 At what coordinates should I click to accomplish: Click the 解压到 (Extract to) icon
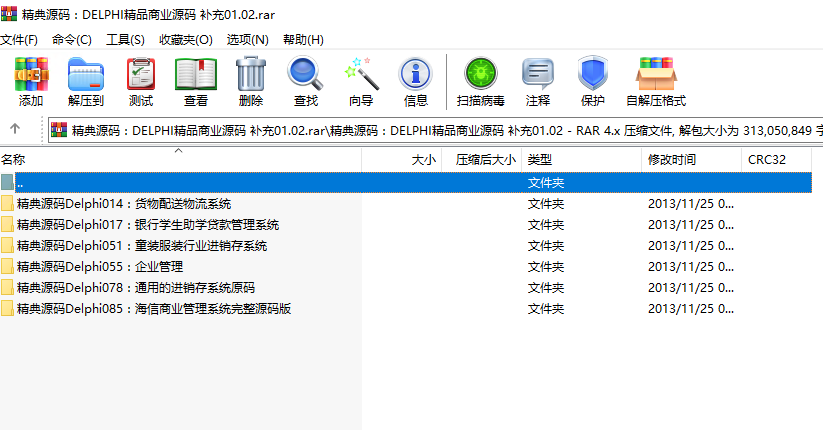point(86,74)
